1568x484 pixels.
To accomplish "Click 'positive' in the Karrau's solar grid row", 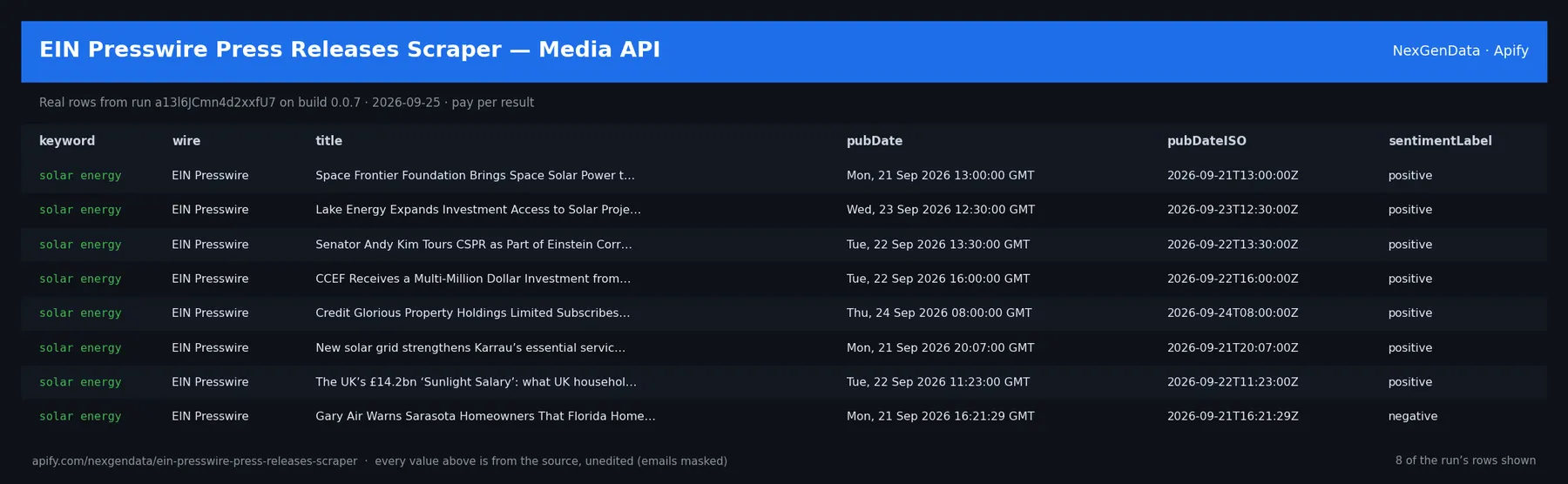I will pos(1409,347).
